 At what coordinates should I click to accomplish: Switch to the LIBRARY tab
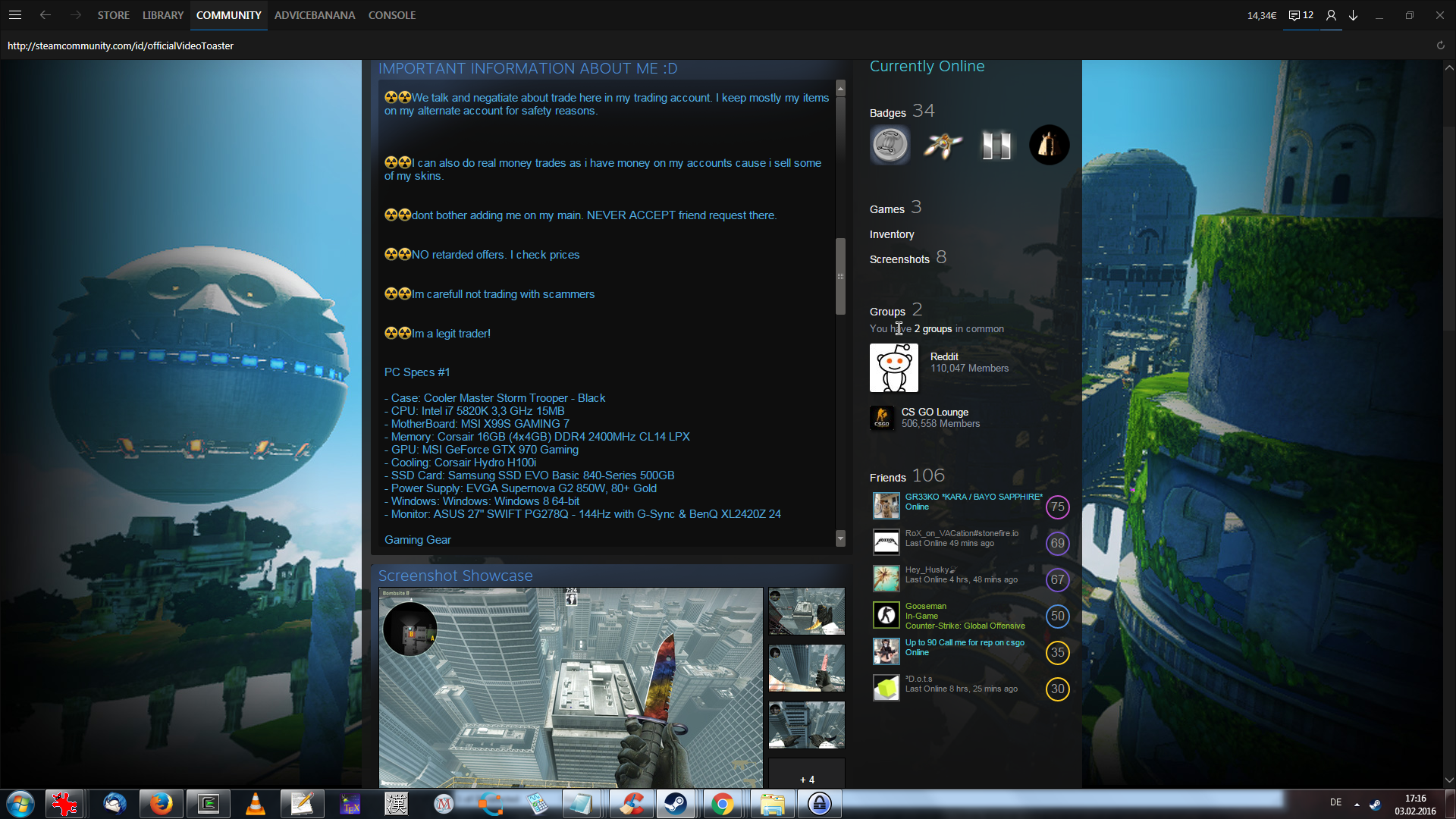(x=163, y=15)
